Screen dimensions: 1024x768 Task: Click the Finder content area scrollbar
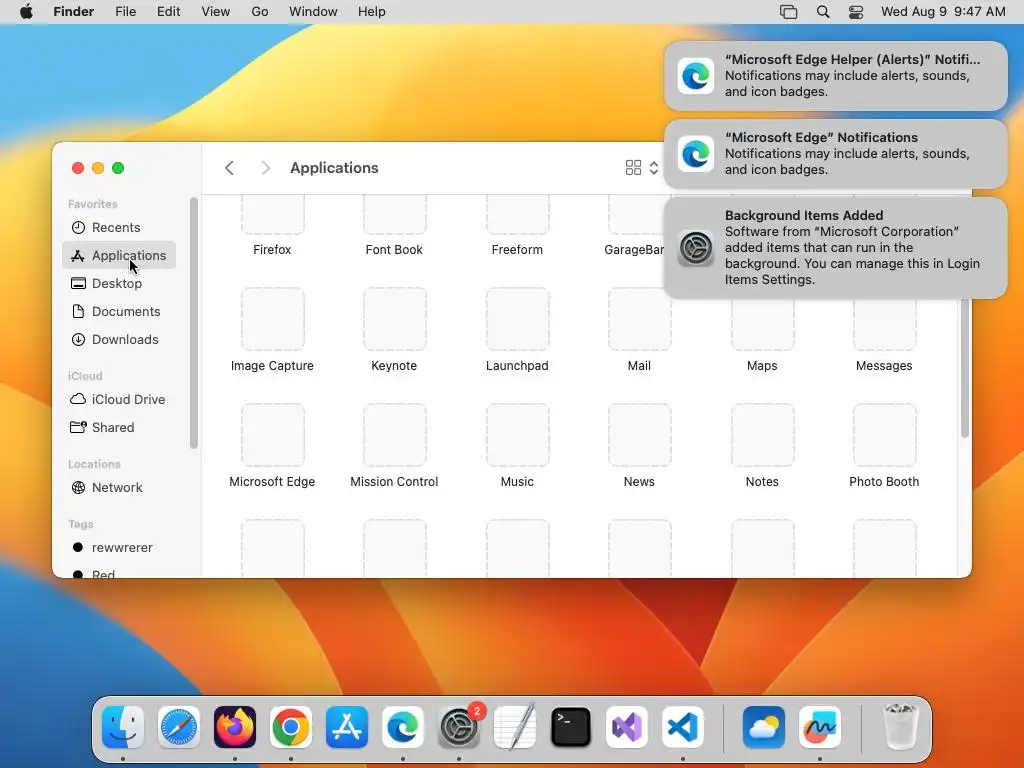pos(965,369)
